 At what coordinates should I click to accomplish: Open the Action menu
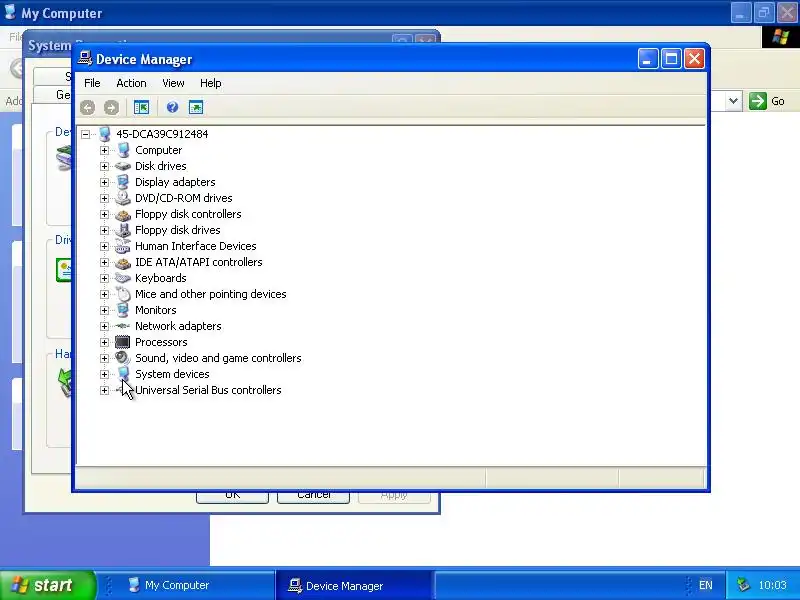point(131,83)
